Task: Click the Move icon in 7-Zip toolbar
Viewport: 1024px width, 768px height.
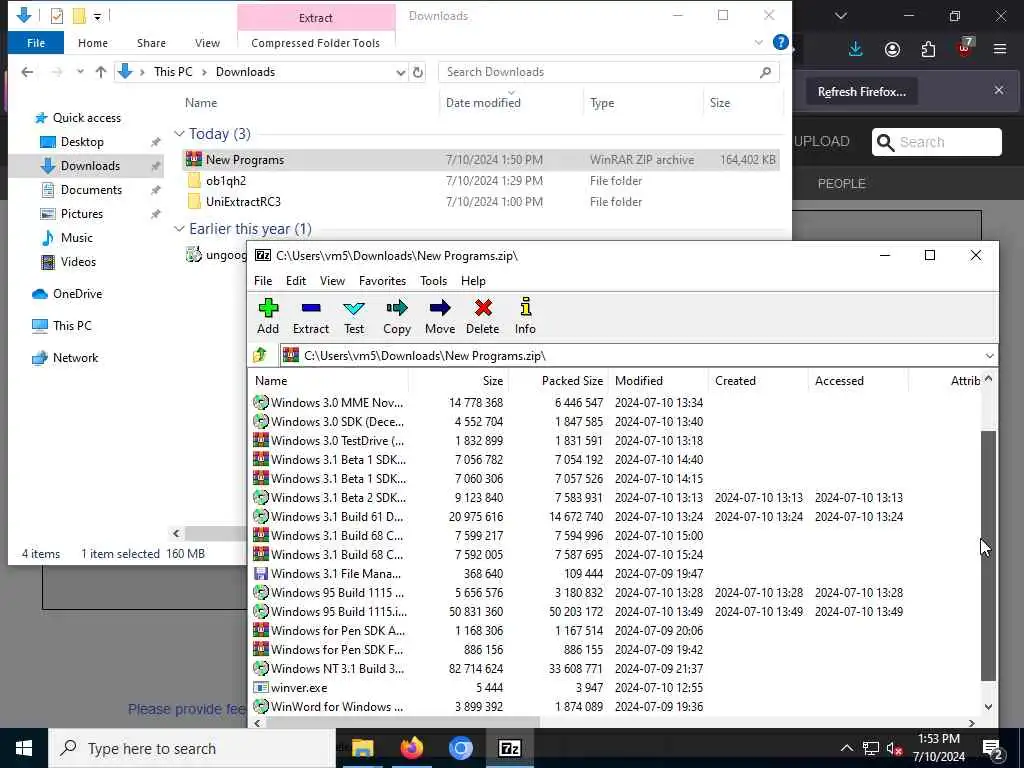Action: [440, 308]
